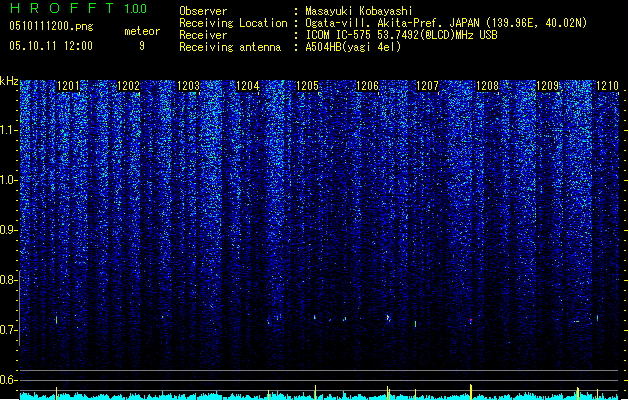The image size is (629, 400).
Task: Click the yellow spike below 1205
Action: (x=315, y=392)
